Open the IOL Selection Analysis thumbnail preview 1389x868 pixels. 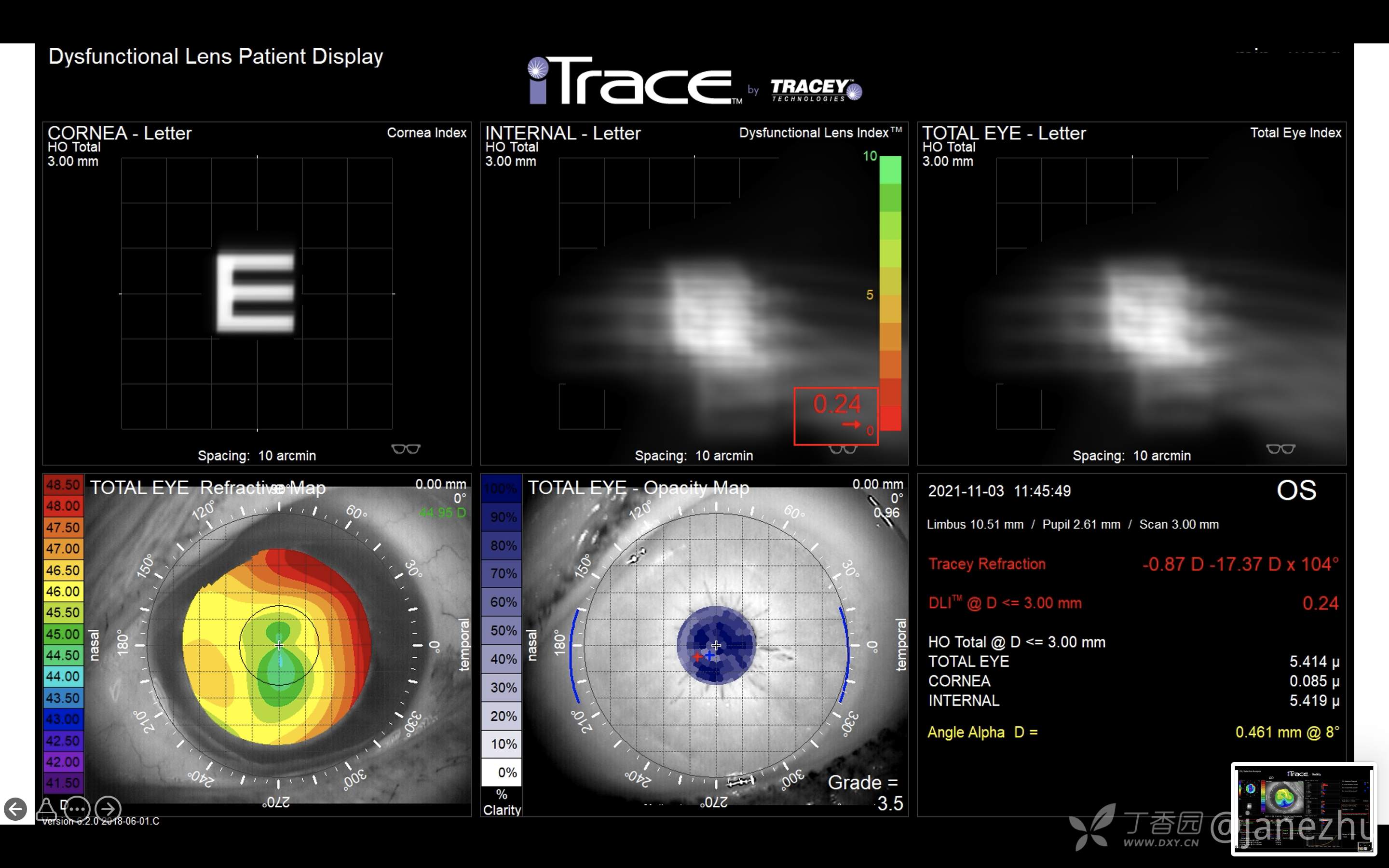[1304, 808]
